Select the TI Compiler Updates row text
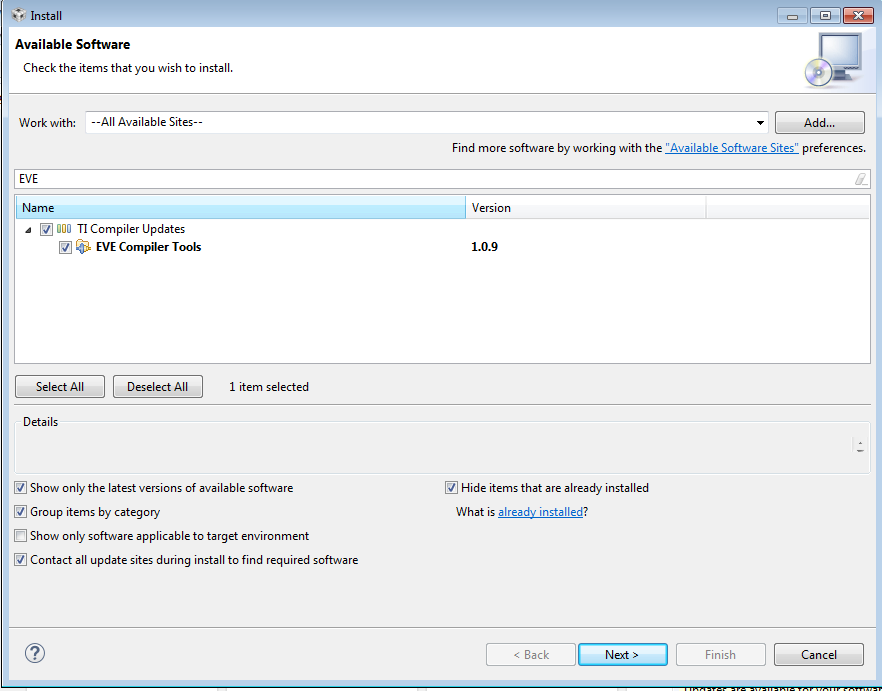 [x=131, y=229]
